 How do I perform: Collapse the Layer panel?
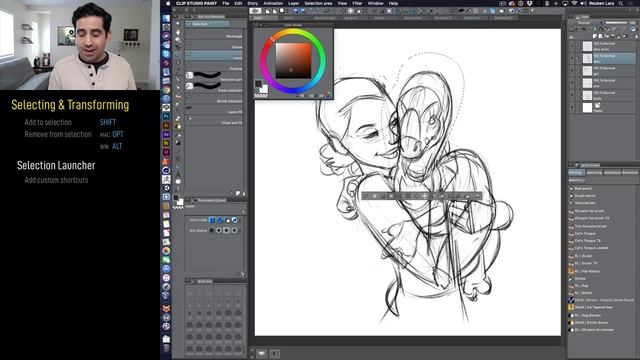(x=571, y=17)
